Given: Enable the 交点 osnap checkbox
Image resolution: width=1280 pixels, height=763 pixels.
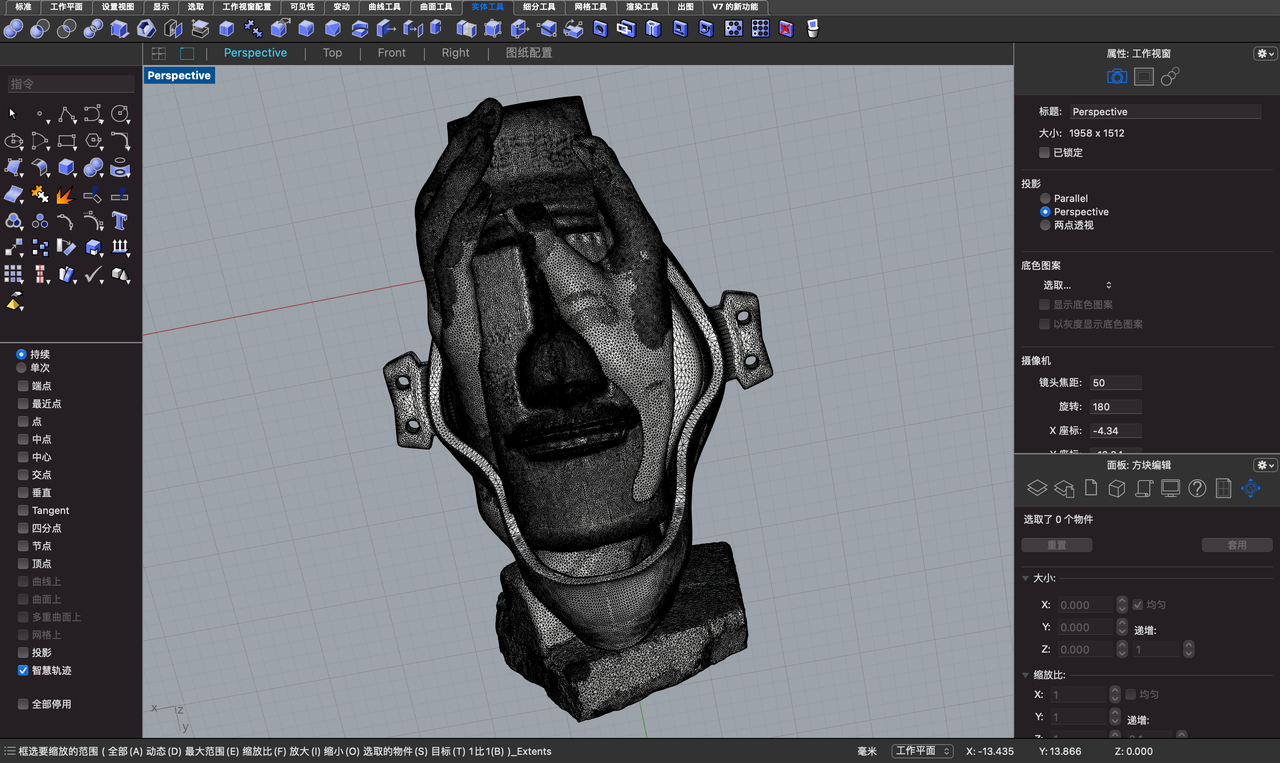Looking at the screenshot, I should (x=23, y=475).
